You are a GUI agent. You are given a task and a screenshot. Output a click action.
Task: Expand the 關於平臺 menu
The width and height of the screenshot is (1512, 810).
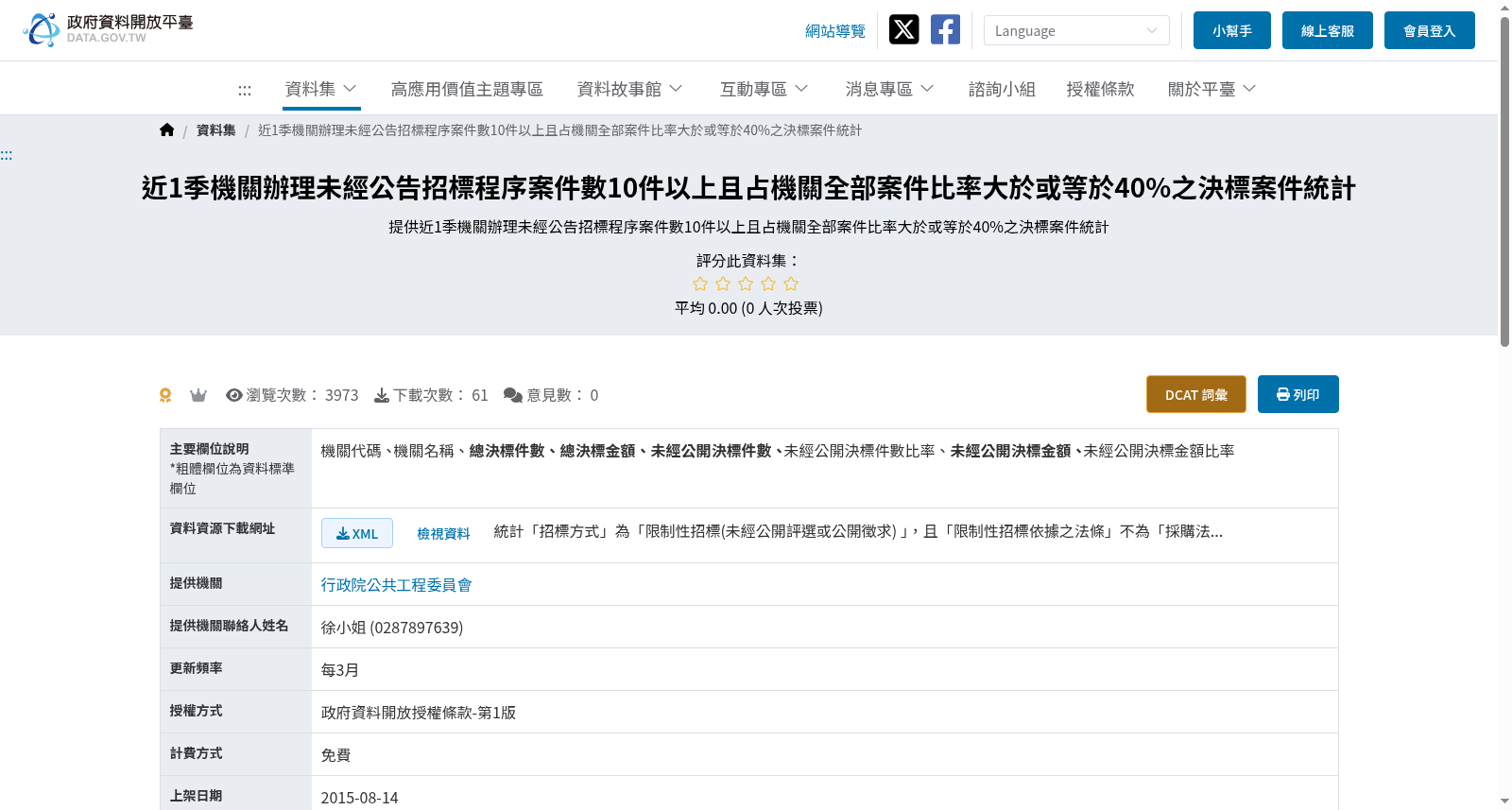click(x=1211, y=89)
